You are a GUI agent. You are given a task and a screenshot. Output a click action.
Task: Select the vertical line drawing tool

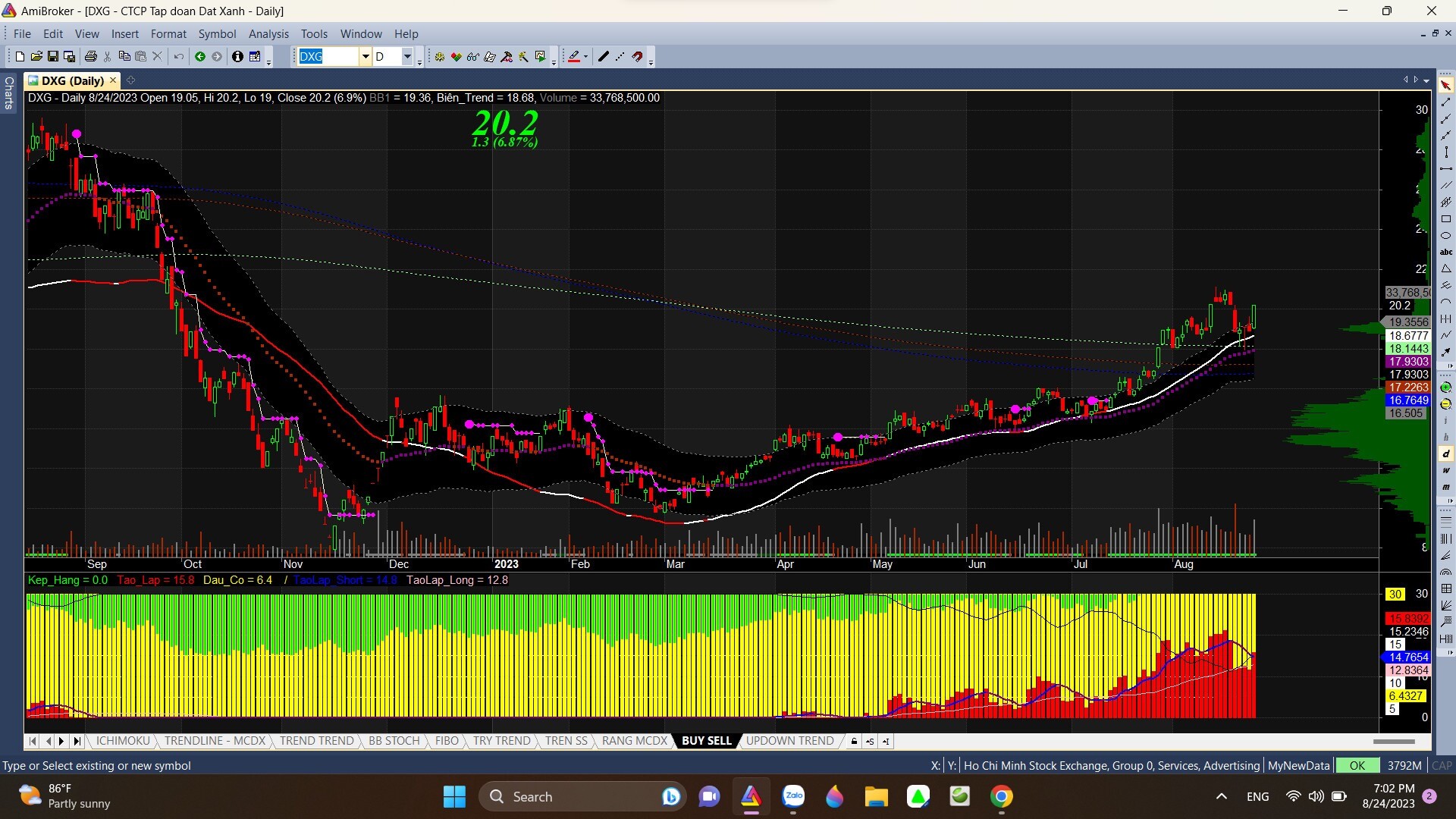click(1446, 152)
